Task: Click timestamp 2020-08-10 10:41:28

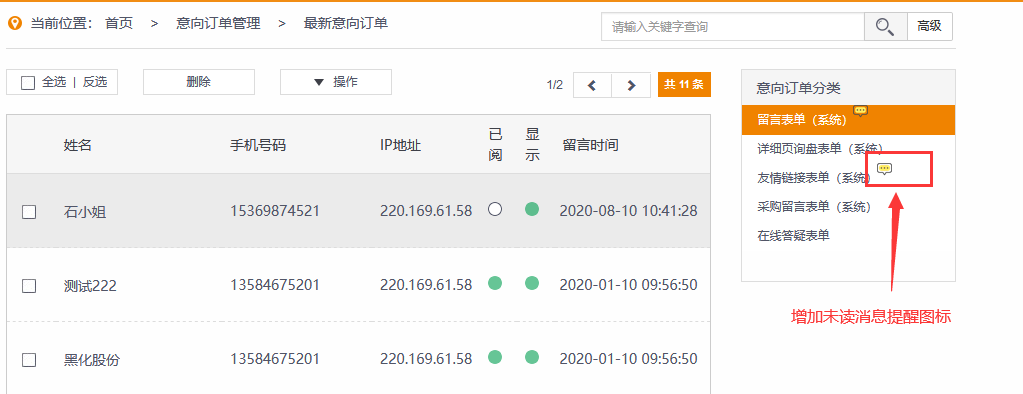Action: (x=628, y=211)
